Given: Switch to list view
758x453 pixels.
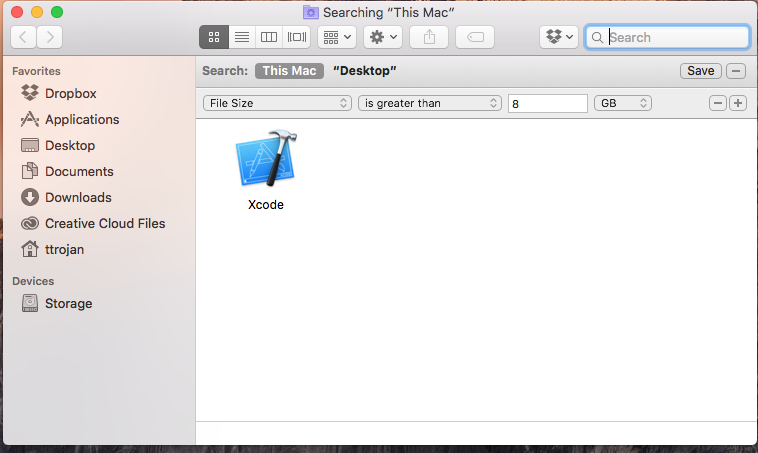Looking at the screenshot, I should (x=242, y=37).
